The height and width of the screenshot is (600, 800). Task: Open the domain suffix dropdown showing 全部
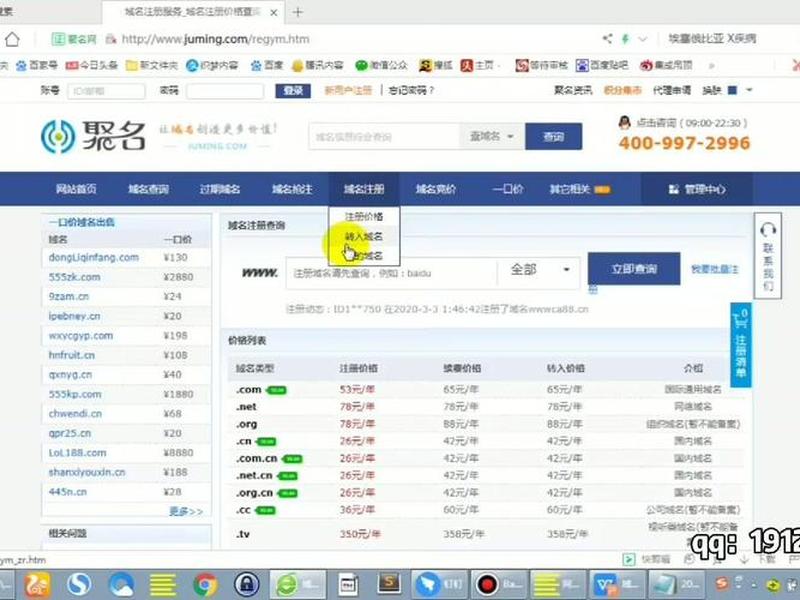tap(539, 270)
